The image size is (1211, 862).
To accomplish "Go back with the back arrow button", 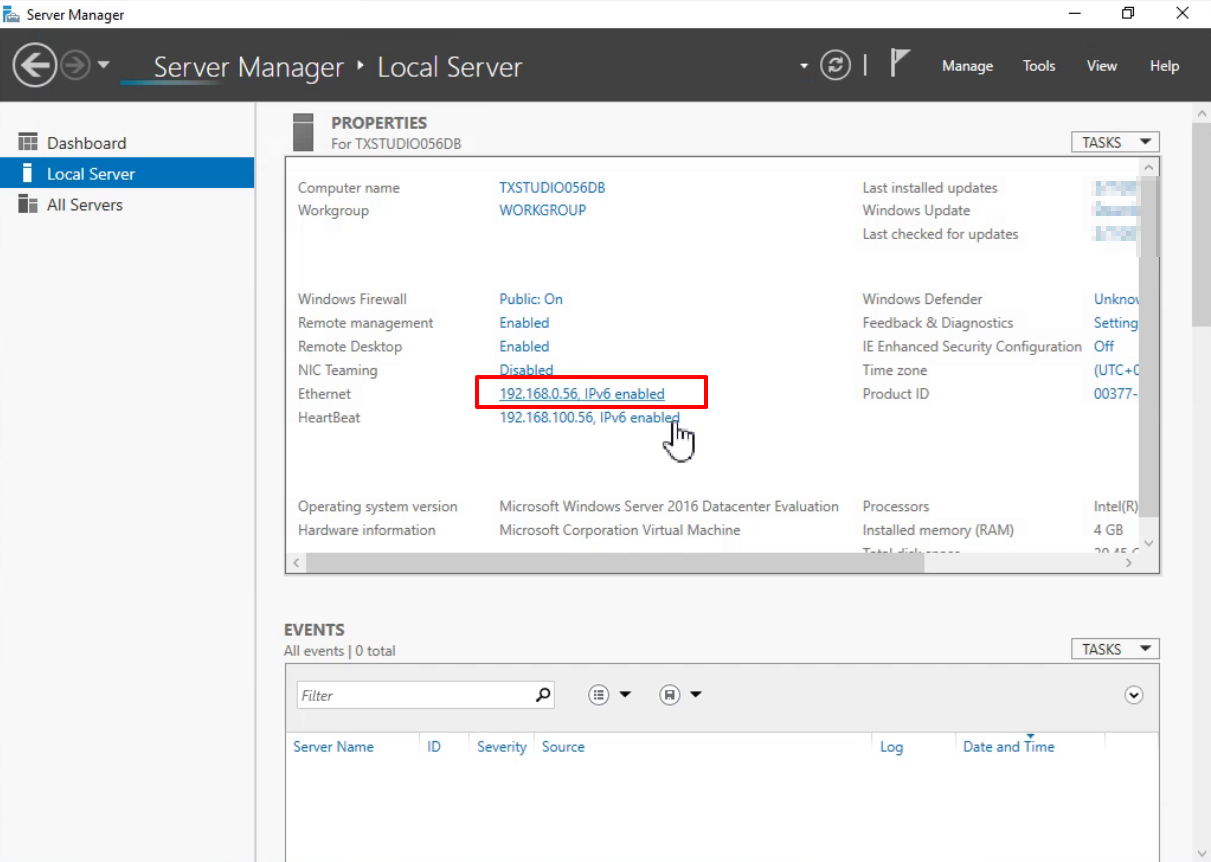I will [x=34, y=66].
